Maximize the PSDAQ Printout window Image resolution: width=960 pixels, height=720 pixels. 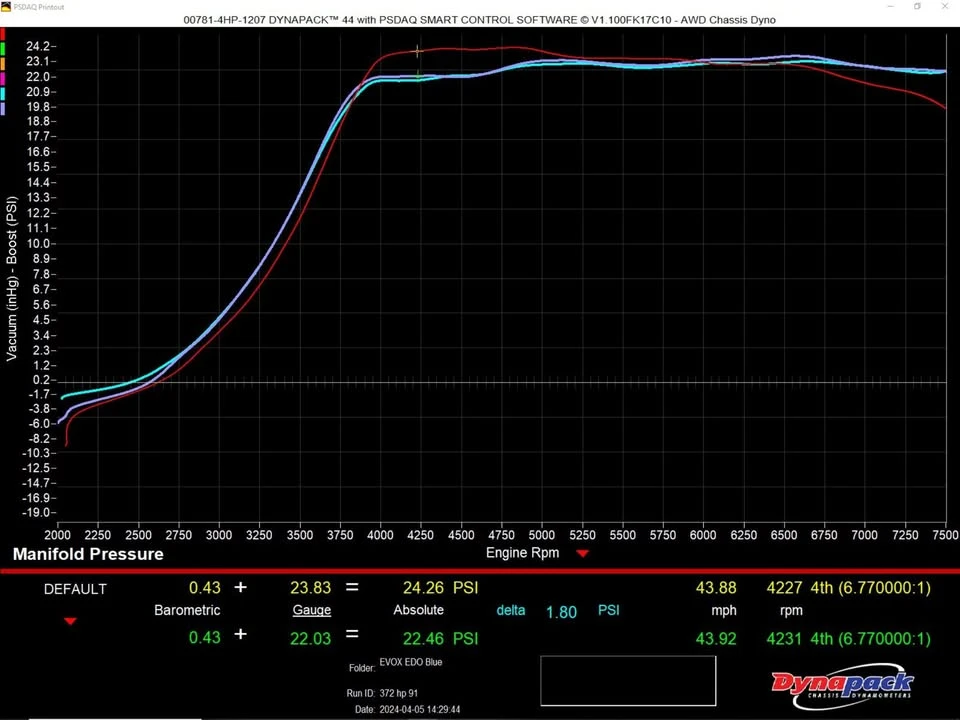pyautogui.click(x=918, y=7)
